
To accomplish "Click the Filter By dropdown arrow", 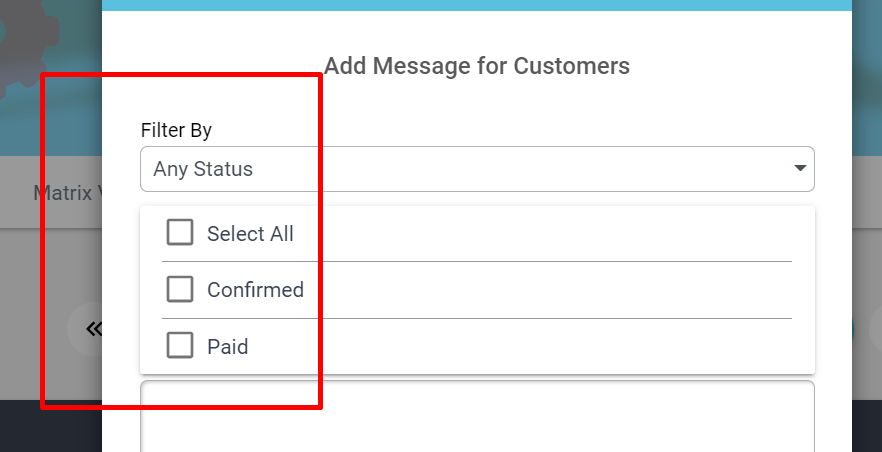I will click(x=800, y=169).
